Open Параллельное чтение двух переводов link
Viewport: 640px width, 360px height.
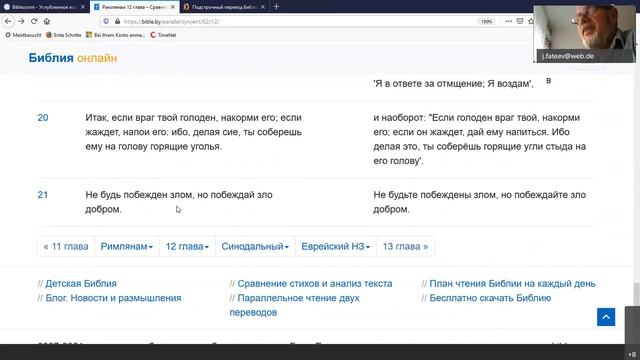(294, 305)
